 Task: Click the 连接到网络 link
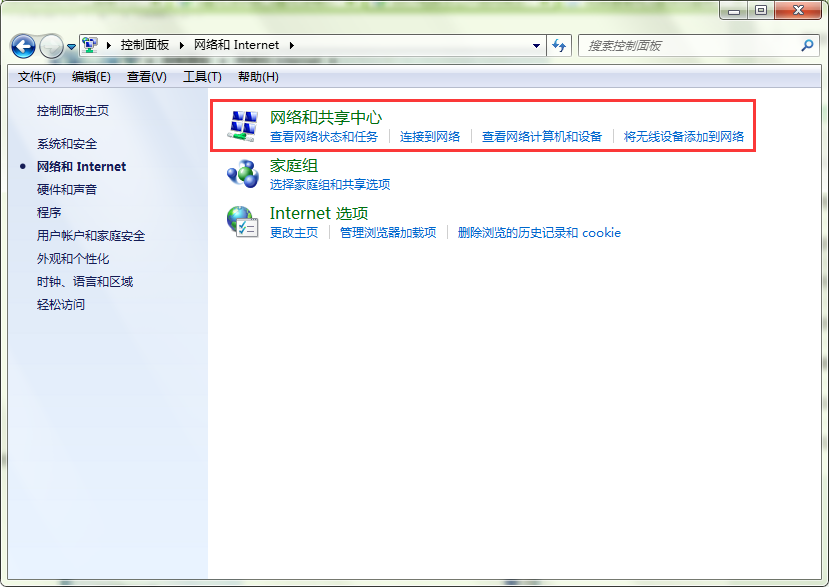pyautogui.click(x=430, y=137)
